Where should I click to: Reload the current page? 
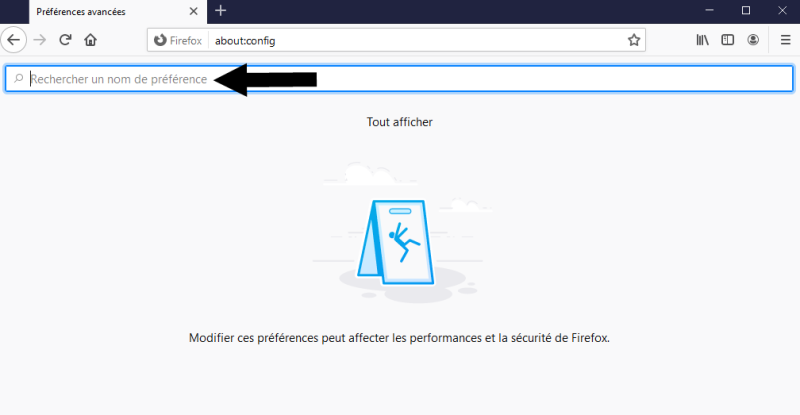coord(65,40)
